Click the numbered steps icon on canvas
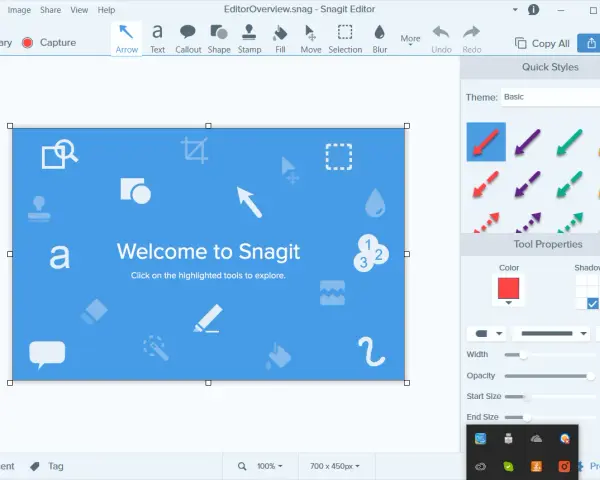600x480 pixels. (370, 253)
